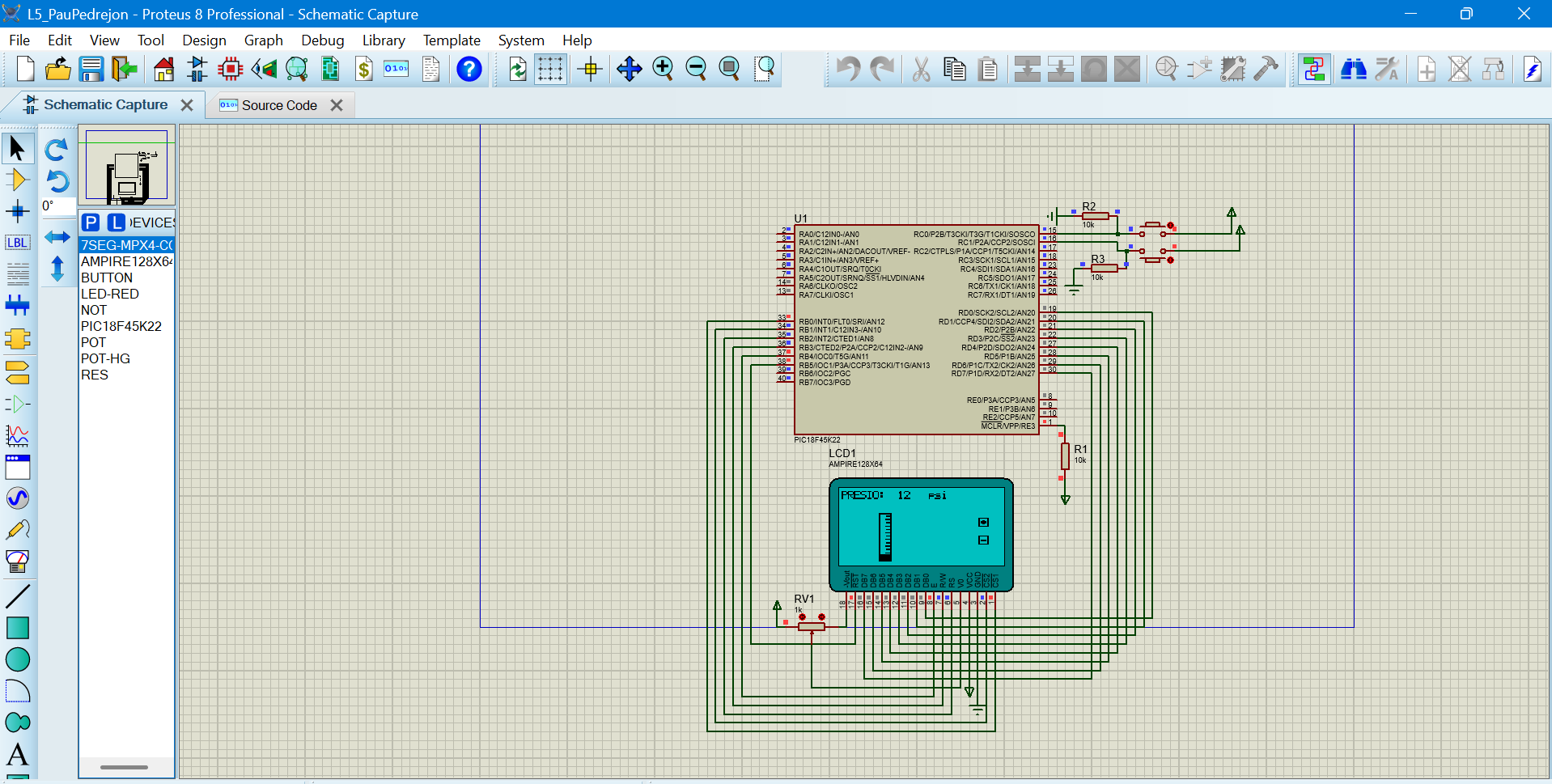Screen dimensions: 1552x784
Task: Click the LCD1 display component
Action: tap(922, 534)
